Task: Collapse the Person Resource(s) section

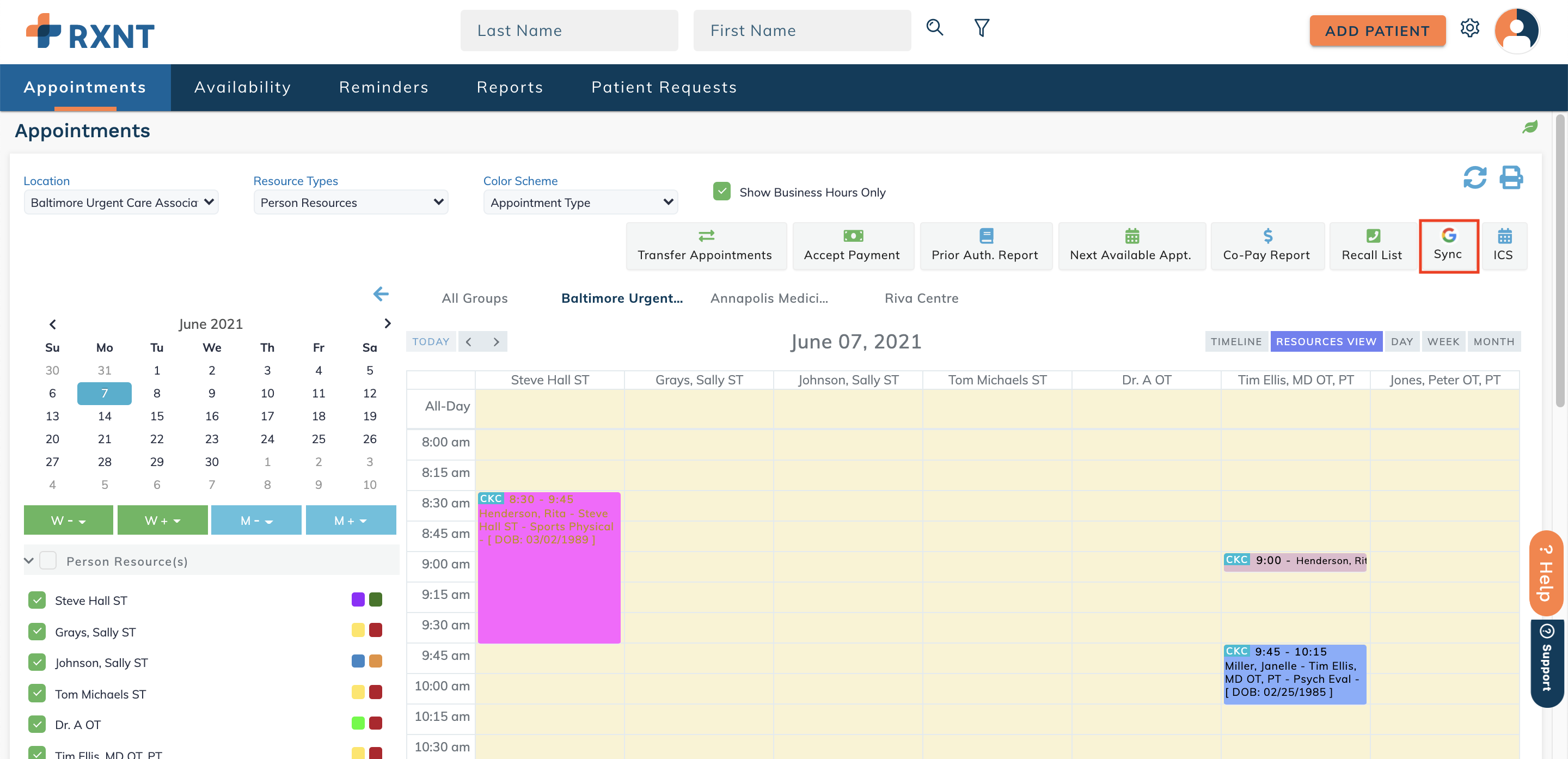Action: coord(29,561)
